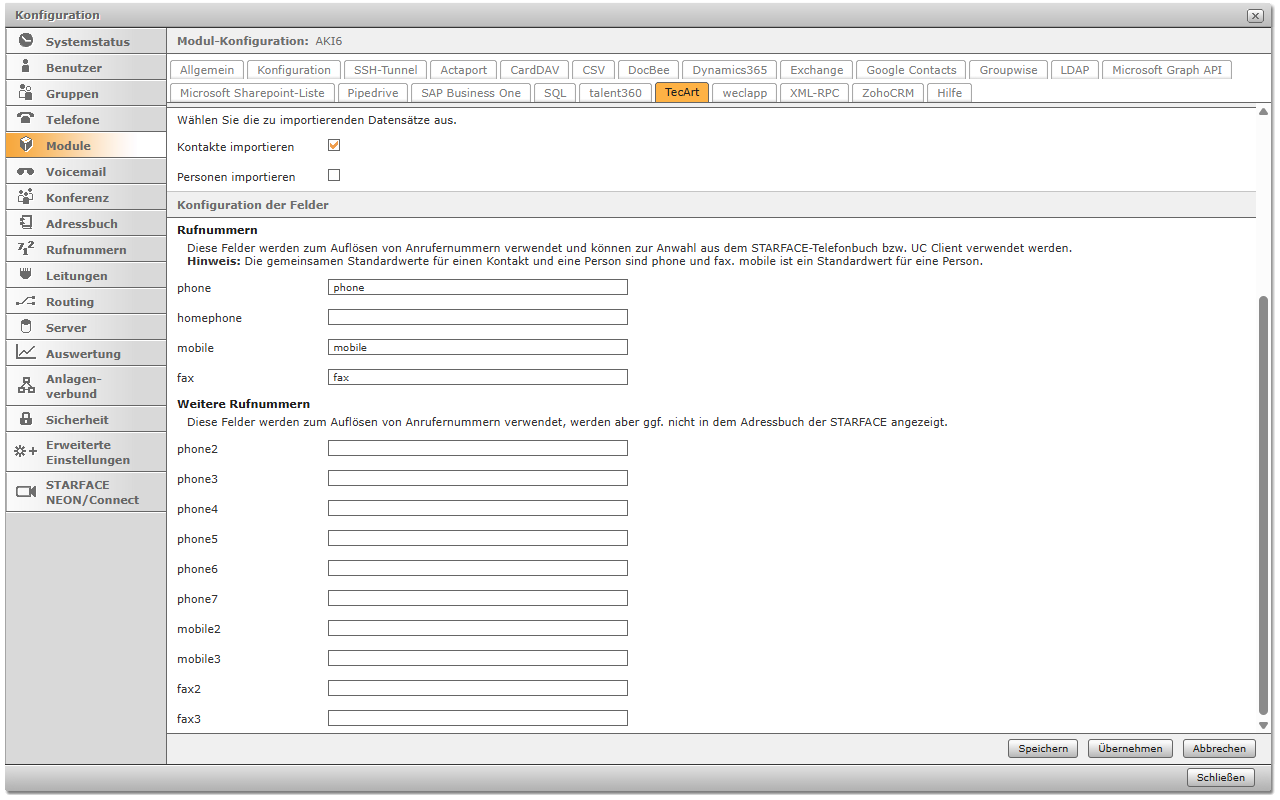Click the Sicherheit padlock icon
The image size is (1280, 800).
coord(26,419)
